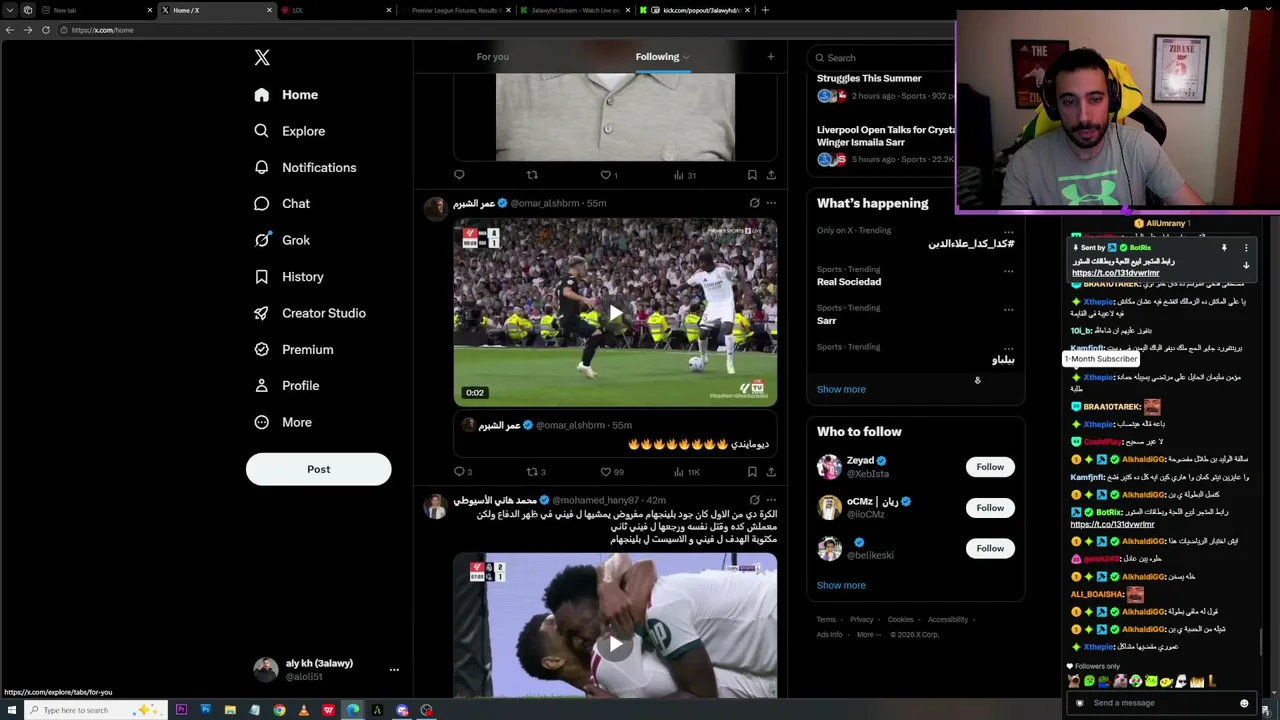The height and width of the screenshot is (720, 1280).
Task: Open the Real Sociedad trending topic
Action: (849, 282)
